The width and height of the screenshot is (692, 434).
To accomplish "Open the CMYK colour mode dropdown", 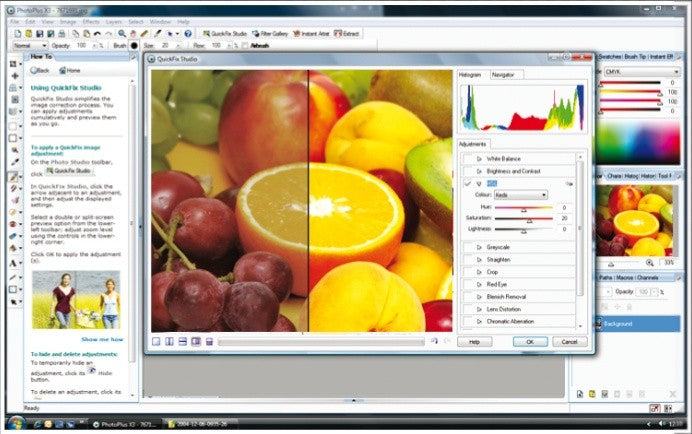I will click(x=642, y=72).
